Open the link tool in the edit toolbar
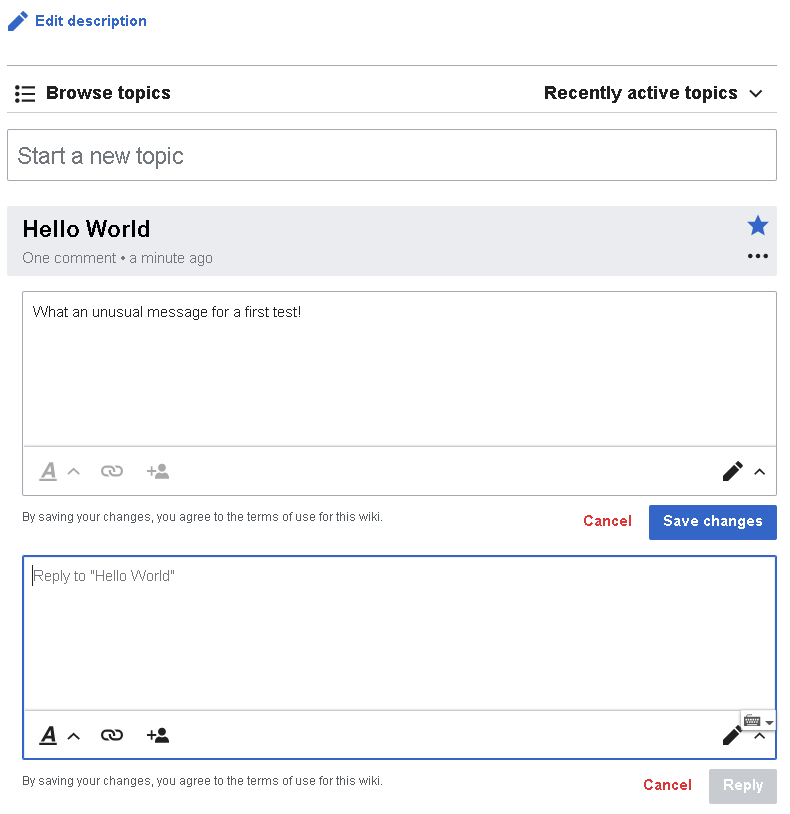Image resolution: width=790 pixels, height=814 pixels. (x=112, y=471)
